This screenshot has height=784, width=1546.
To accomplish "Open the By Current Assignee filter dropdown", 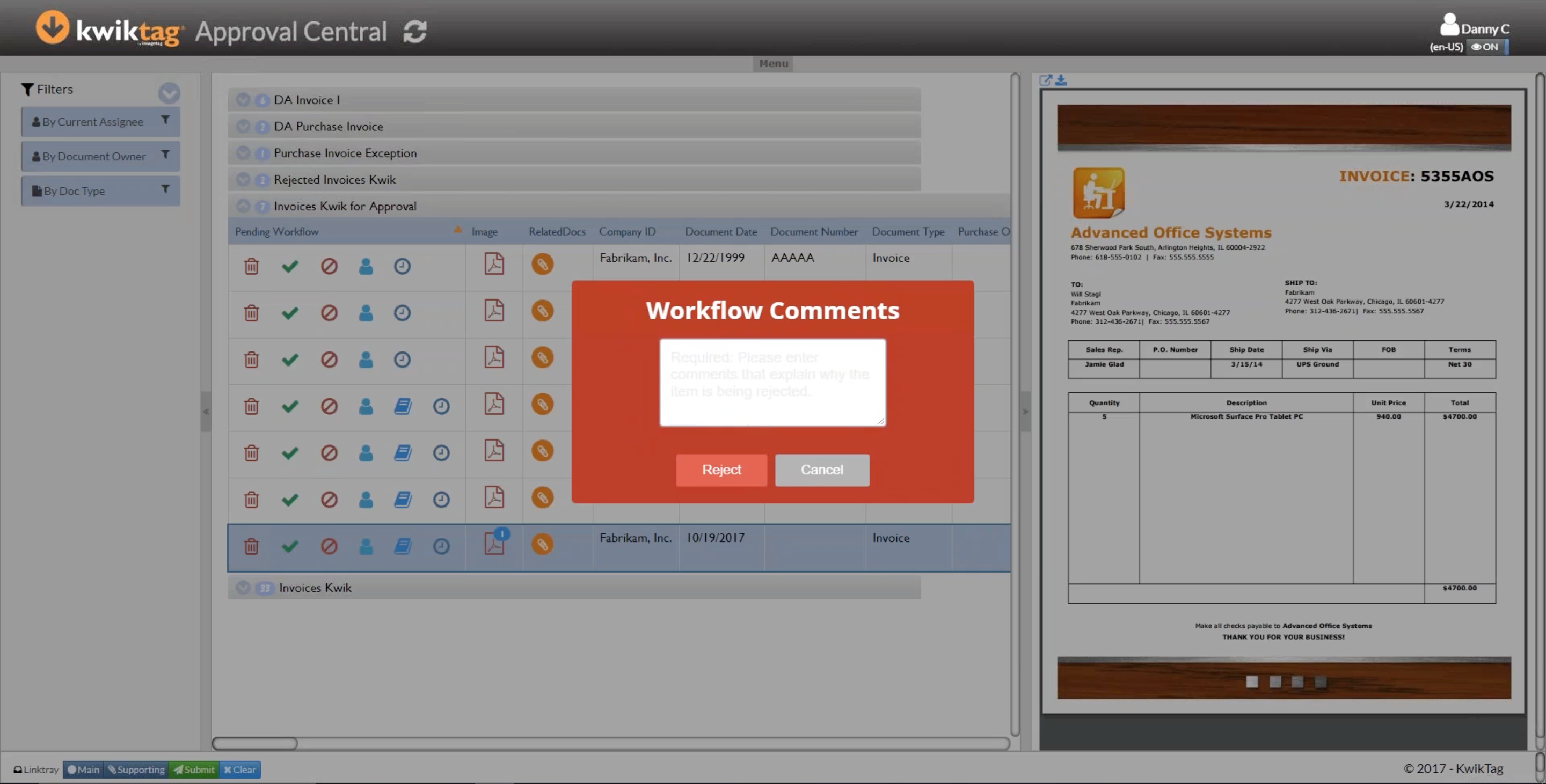I will (x=100, y=122).
